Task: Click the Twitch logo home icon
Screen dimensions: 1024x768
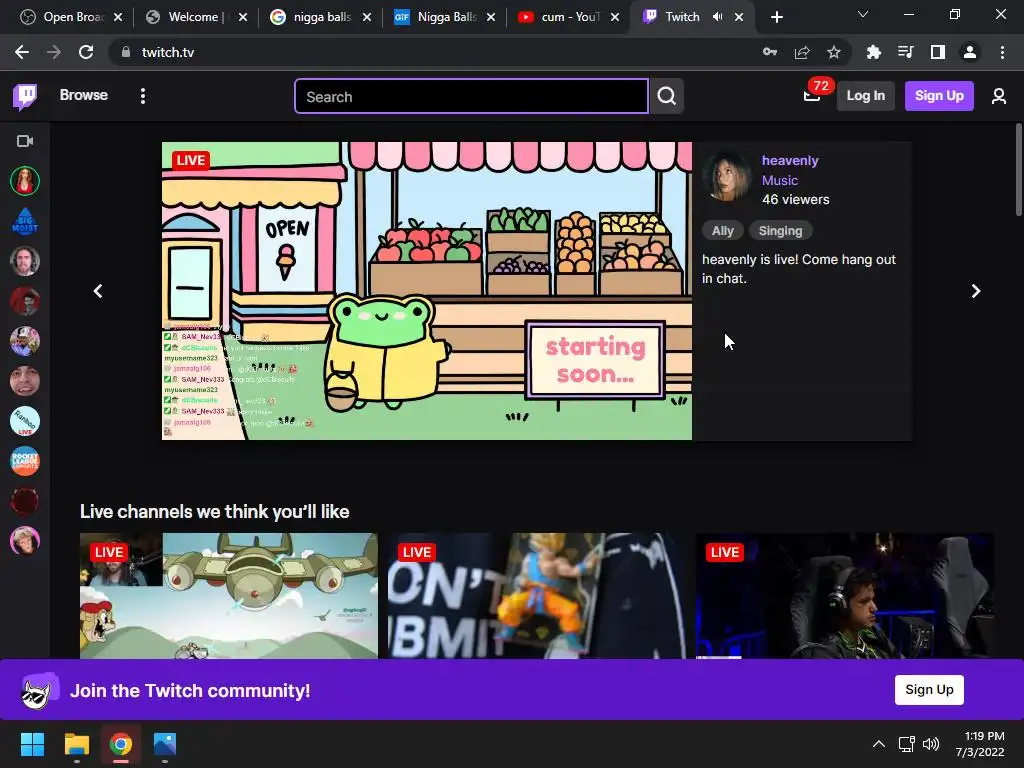Action: [25, 97]
